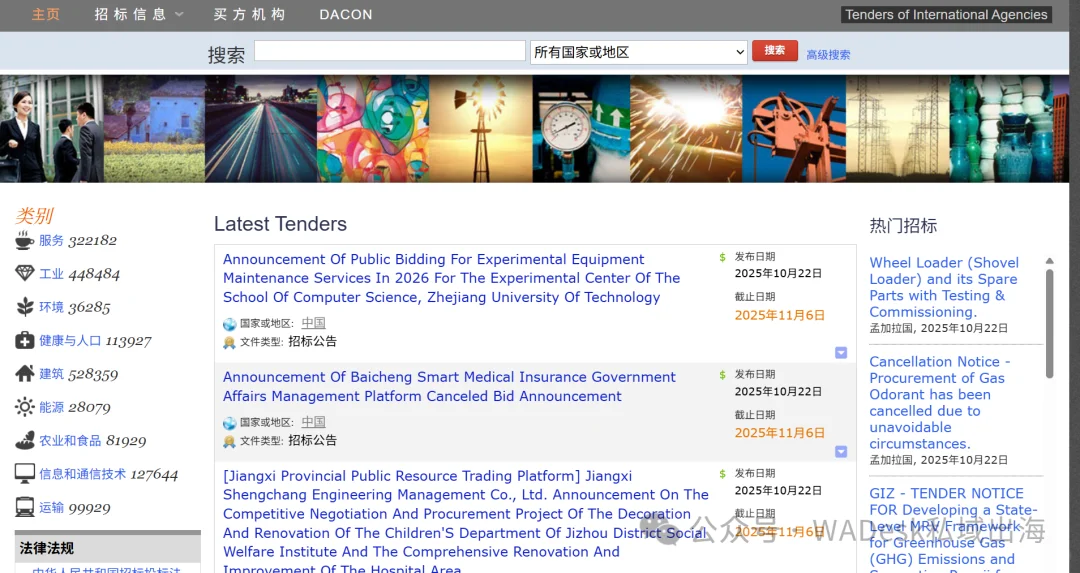Click the 热门招标 panel scrollbar thumb
1080x573 pixels.
[x=1050, y=324]
